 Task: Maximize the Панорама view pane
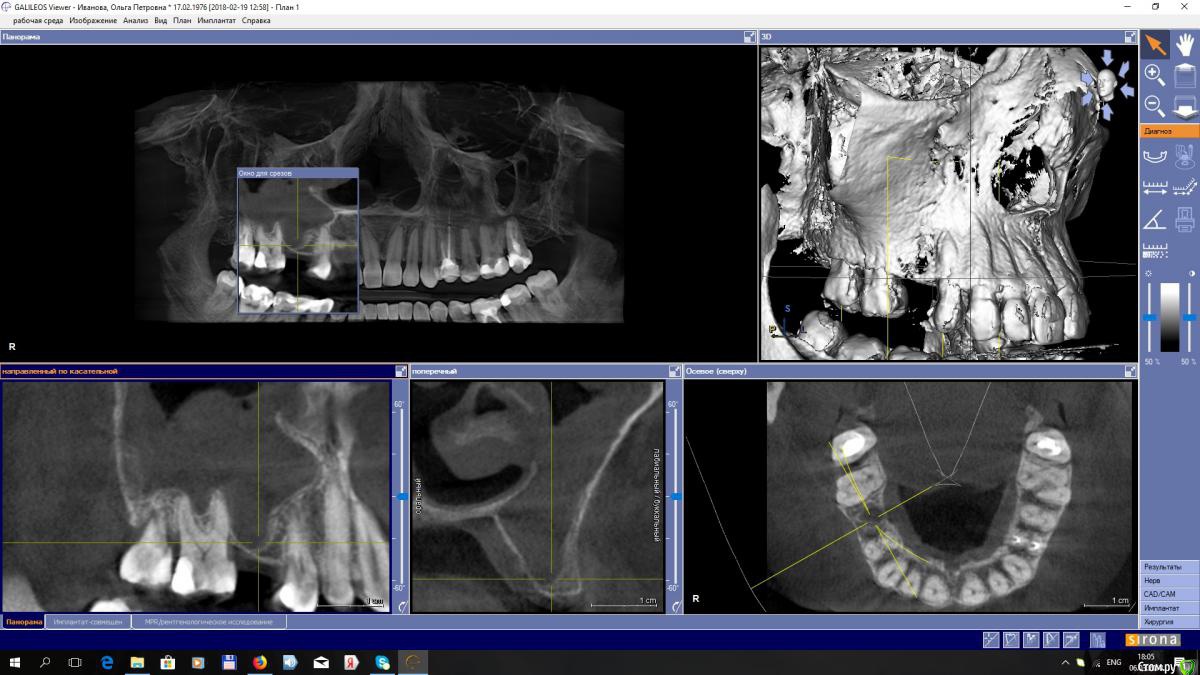[x=749, y=37]
